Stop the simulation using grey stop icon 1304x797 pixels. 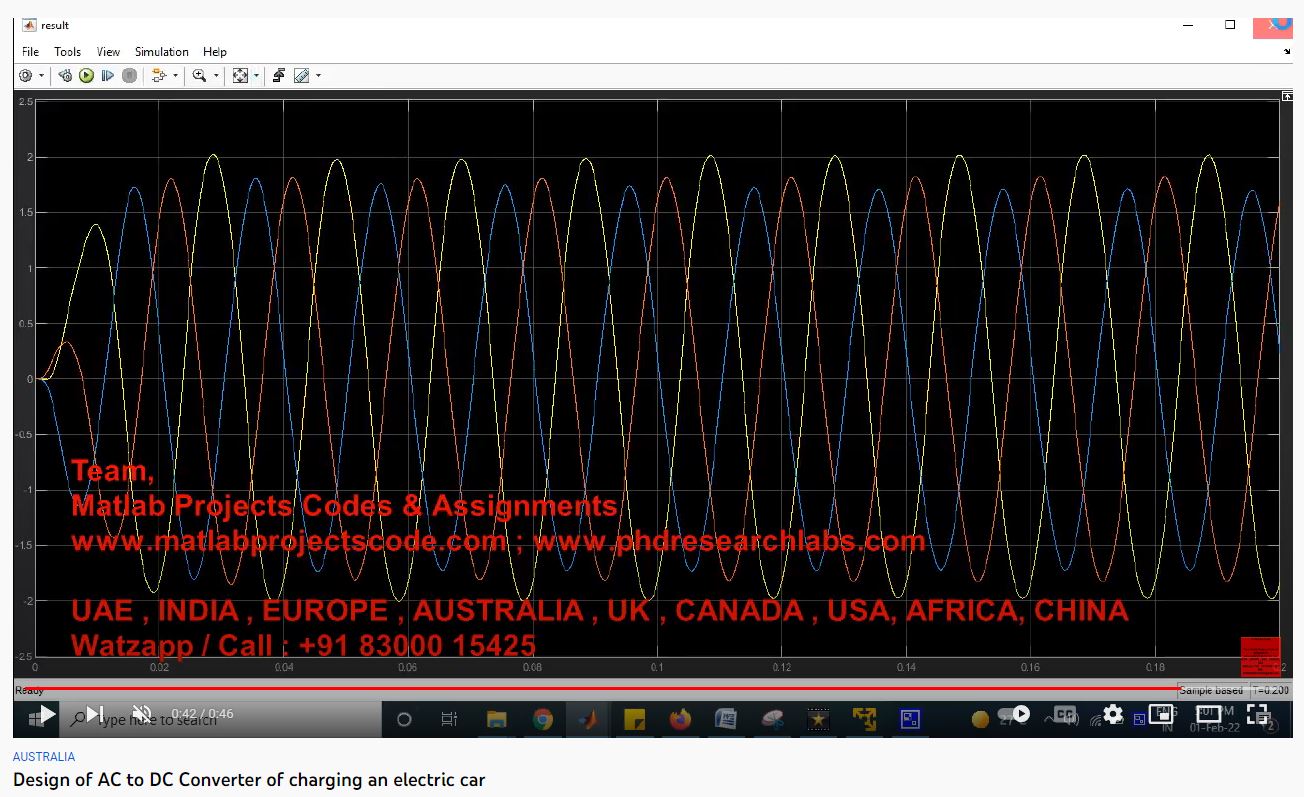tap(129, 76)
